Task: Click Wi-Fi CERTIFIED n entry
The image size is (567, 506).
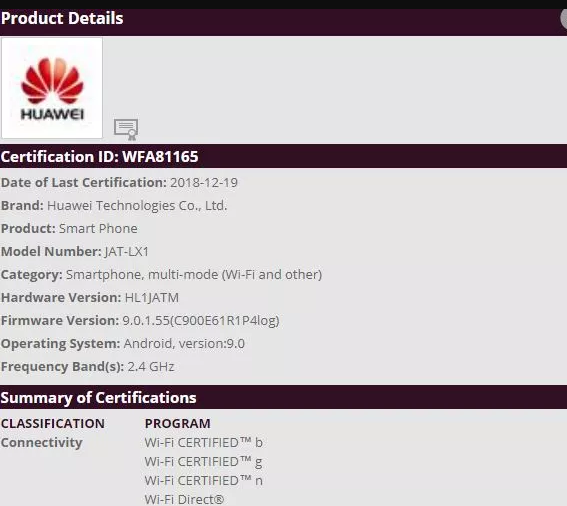Action: 204,481
